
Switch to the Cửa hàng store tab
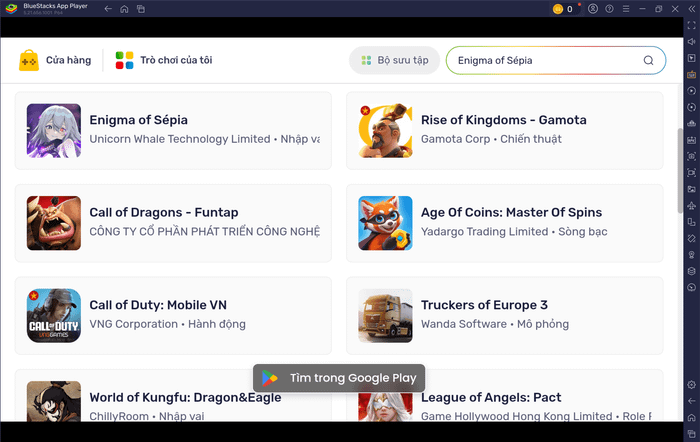55,60
